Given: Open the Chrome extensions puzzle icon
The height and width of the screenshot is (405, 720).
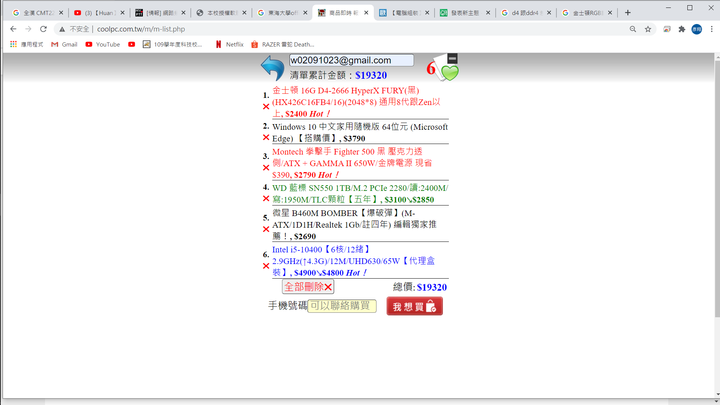Looking at the screenshot, I should click(682, 29).
